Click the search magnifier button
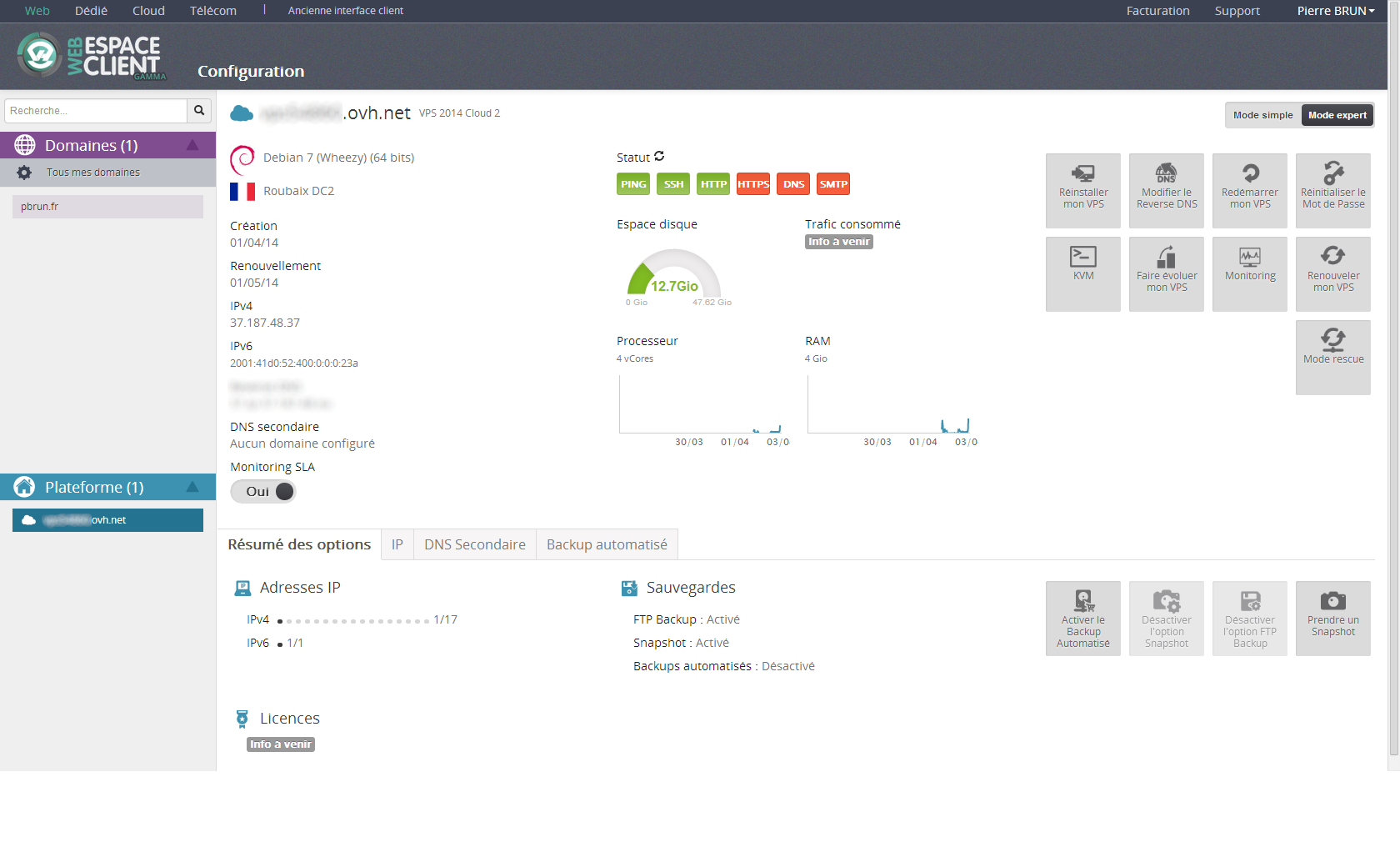Image resolution: width=1400 pixels, height=842 pixels. point(198,110)
